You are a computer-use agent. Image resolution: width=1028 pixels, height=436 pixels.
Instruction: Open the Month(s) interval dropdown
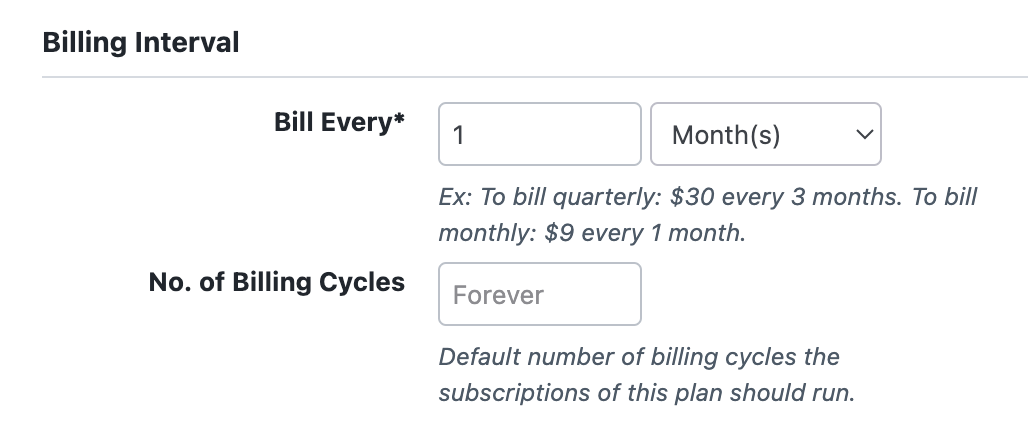765,134
